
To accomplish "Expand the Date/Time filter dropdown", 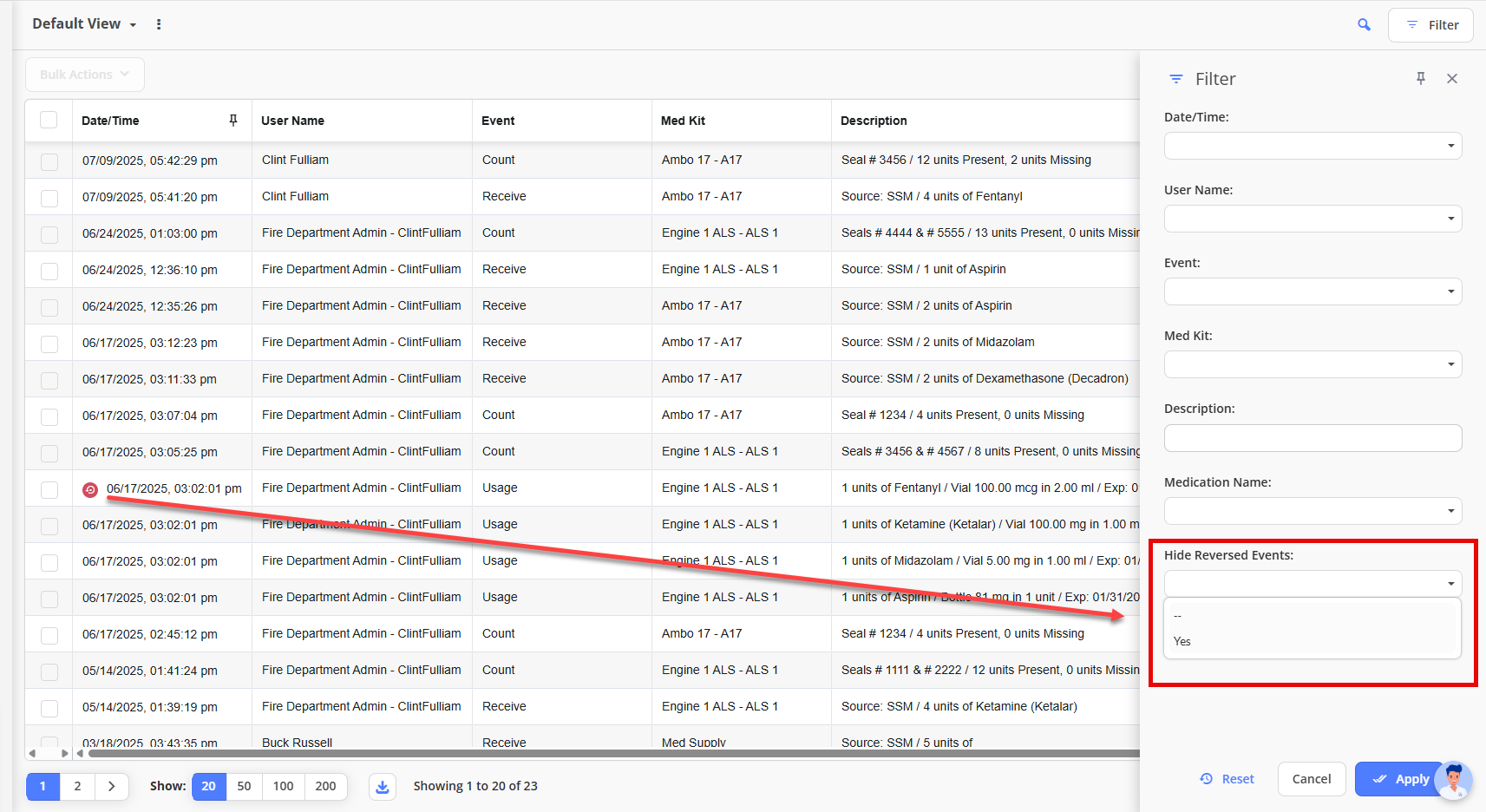I will point(1313,146).
